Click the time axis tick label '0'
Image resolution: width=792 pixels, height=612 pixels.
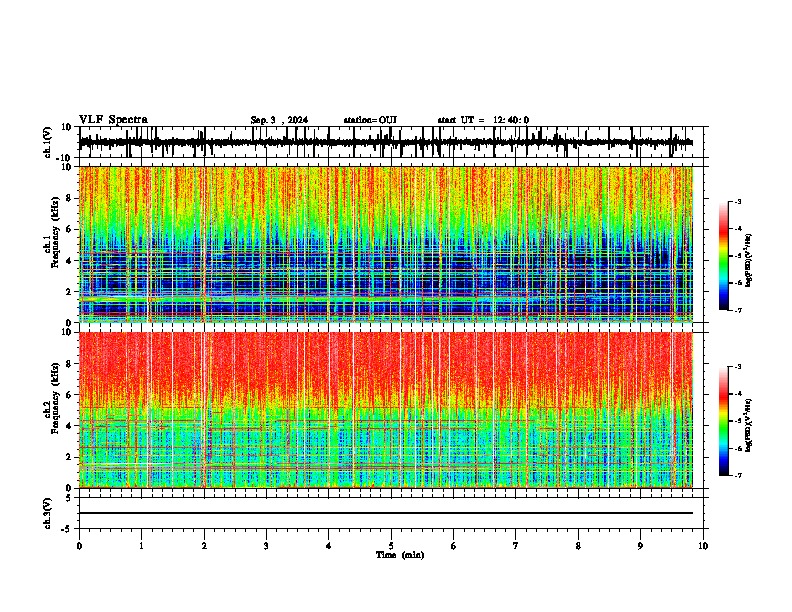79,546
